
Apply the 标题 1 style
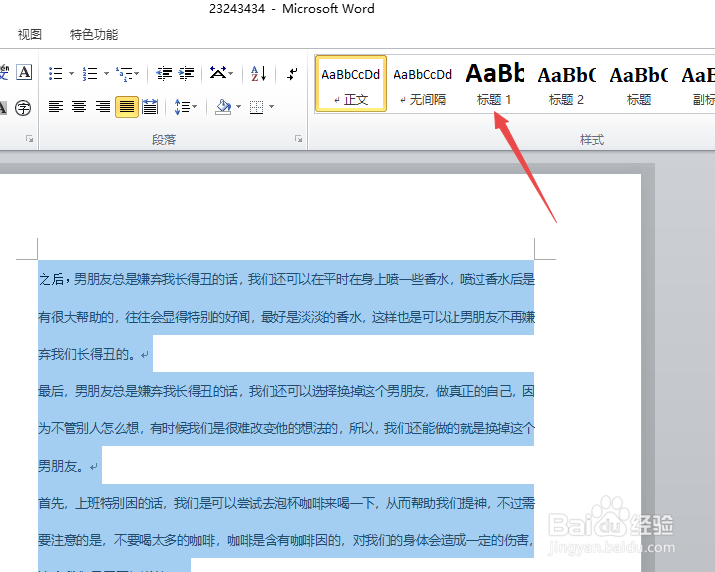click(x=494, y=84)
